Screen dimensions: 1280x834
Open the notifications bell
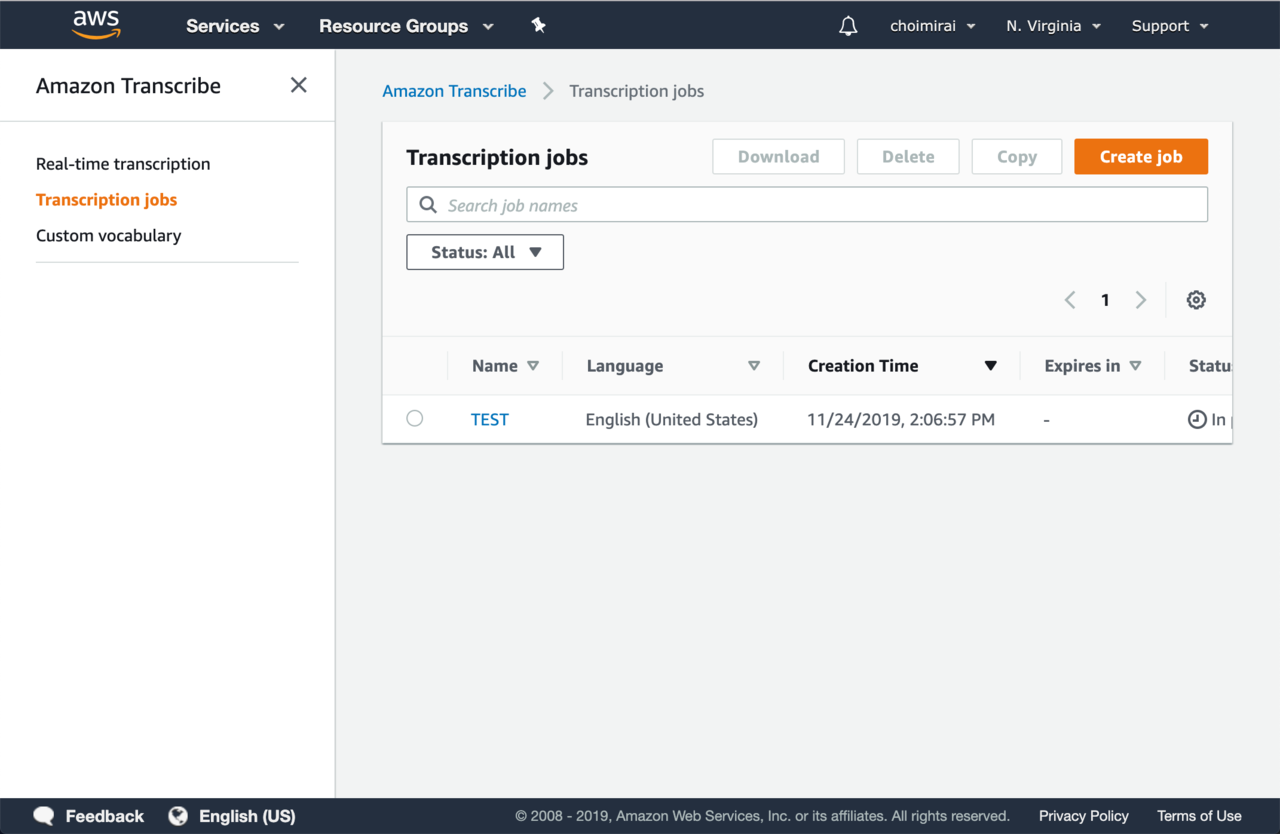(x=848, y=26)
